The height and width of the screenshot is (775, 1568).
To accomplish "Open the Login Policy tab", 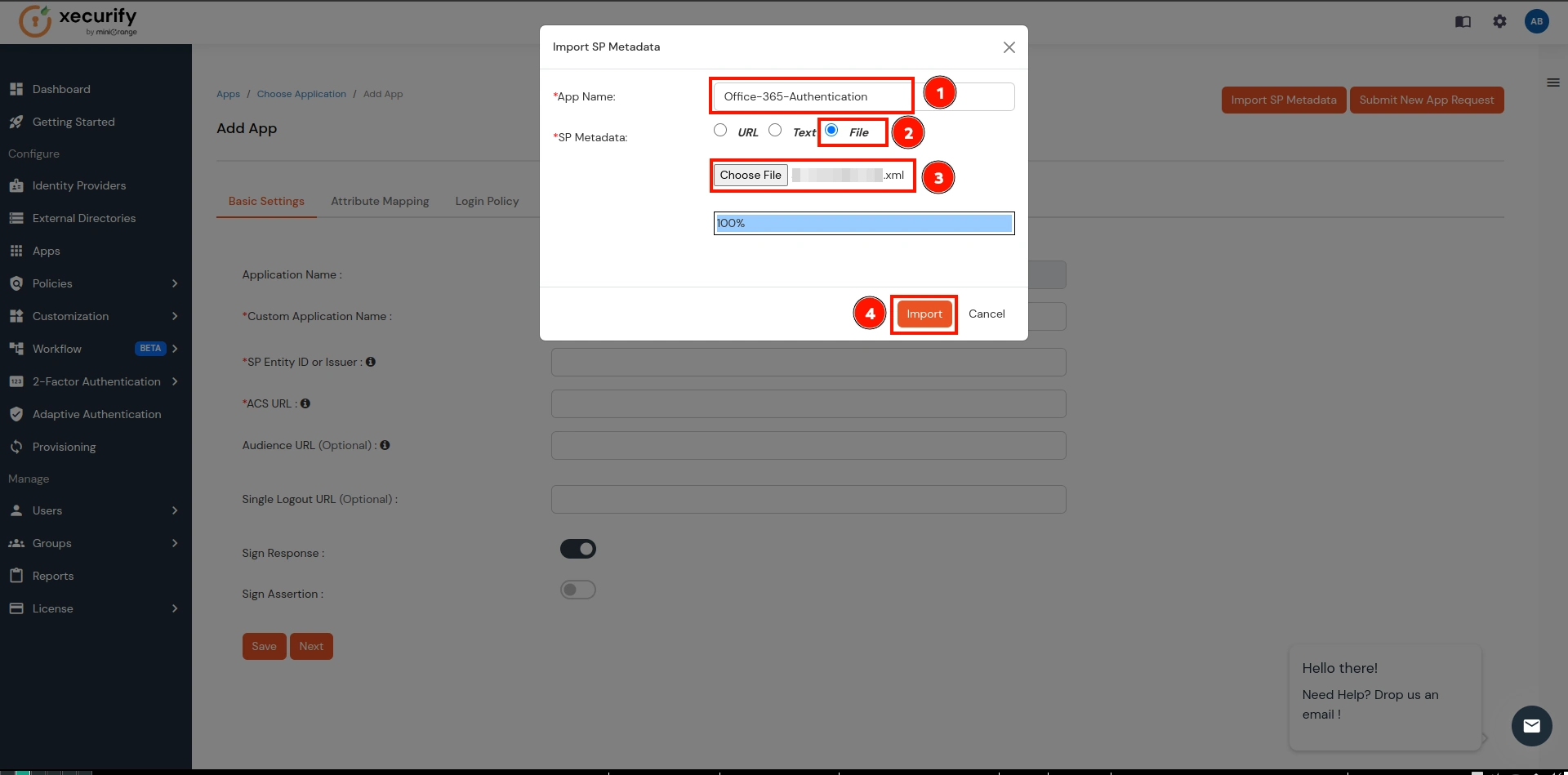I will (x=487, y=201).
